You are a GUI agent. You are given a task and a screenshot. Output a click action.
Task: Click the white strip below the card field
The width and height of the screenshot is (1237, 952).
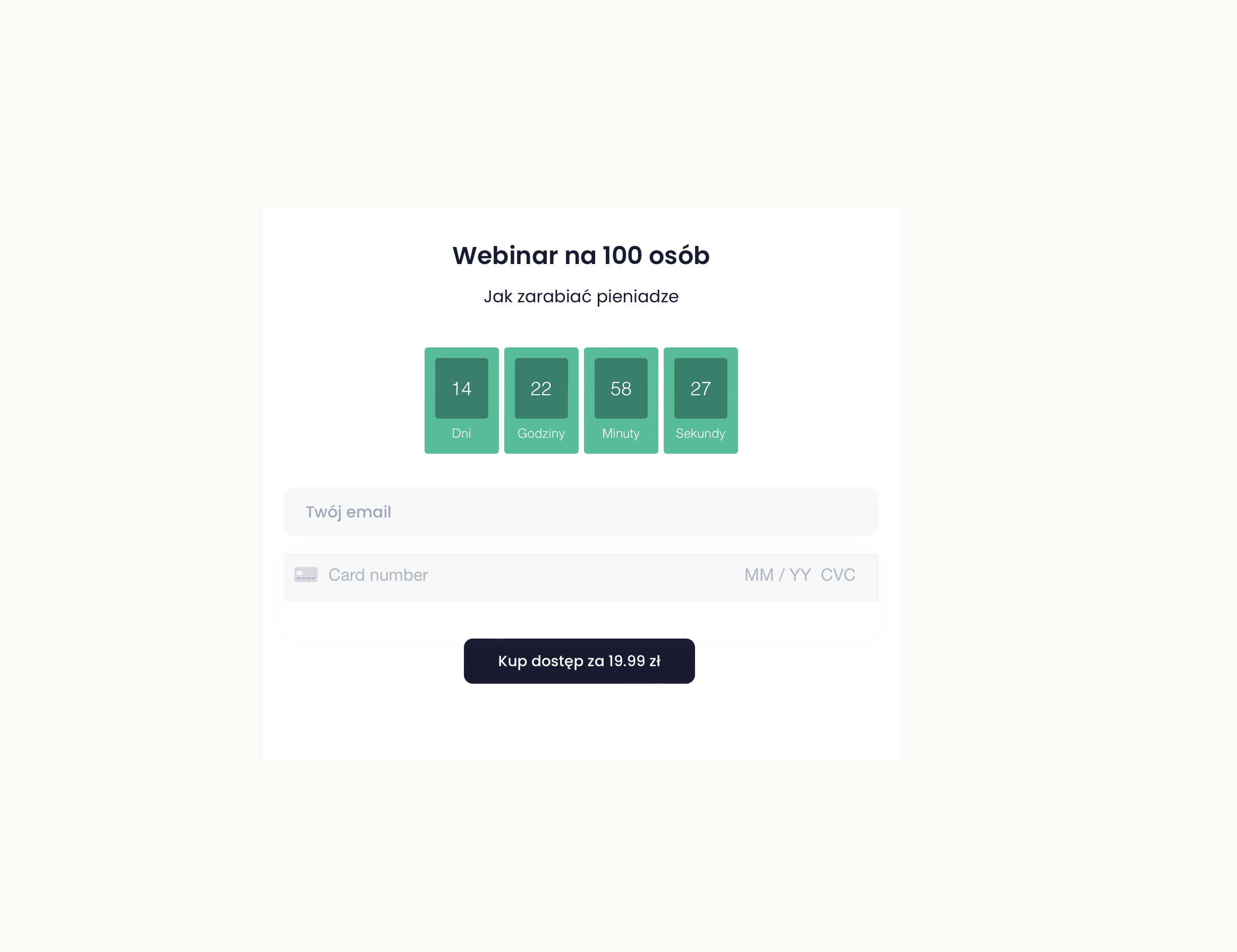point(581,618)
